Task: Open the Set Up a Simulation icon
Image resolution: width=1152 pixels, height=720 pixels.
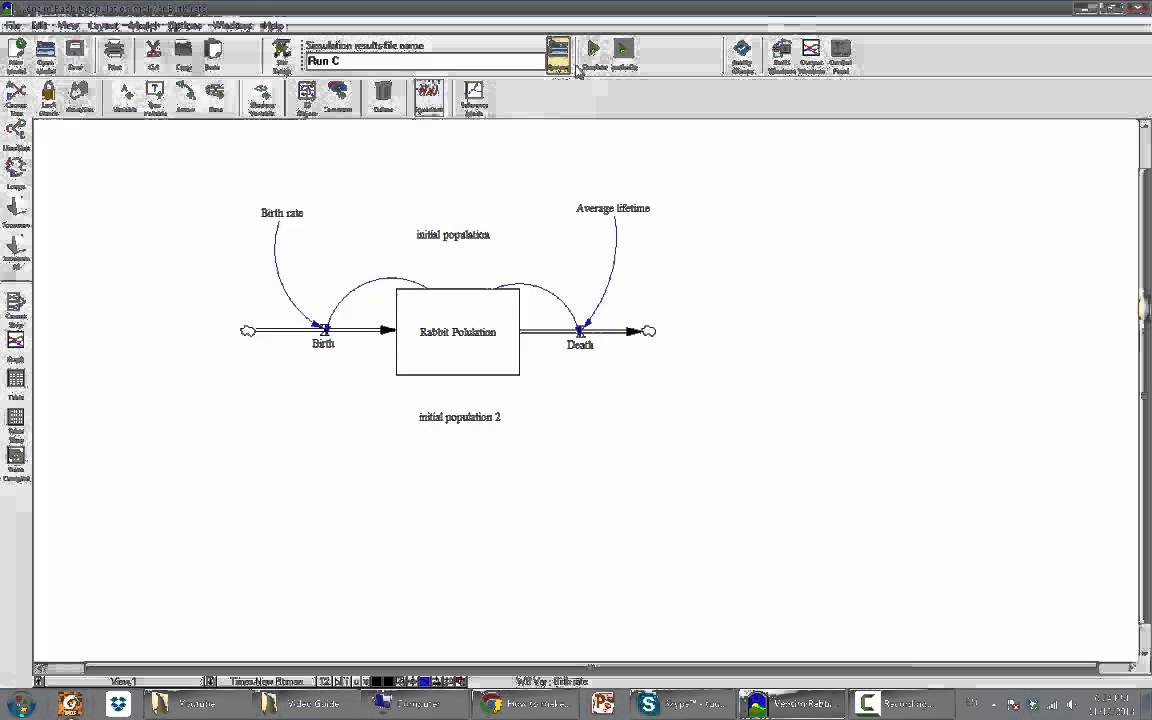Action: 281,55
